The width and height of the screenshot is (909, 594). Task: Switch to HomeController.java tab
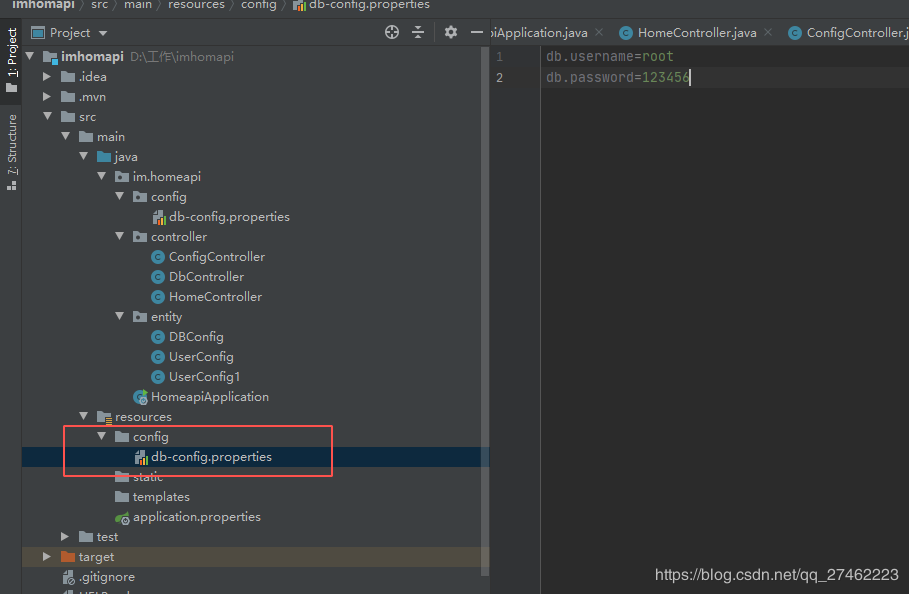pos(696,33)
